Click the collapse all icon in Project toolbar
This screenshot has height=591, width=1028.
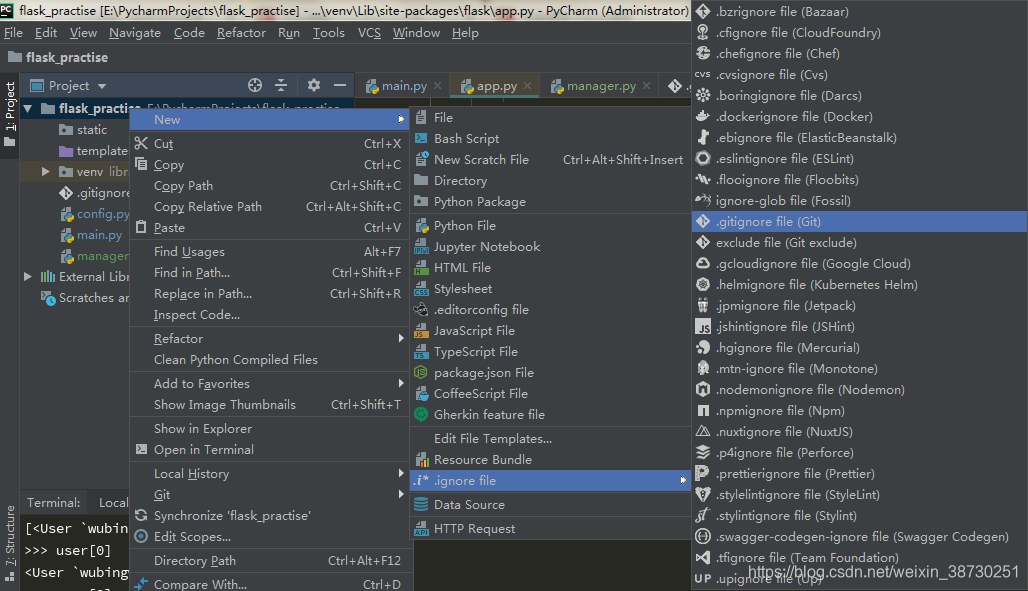[x=281, y=85]
